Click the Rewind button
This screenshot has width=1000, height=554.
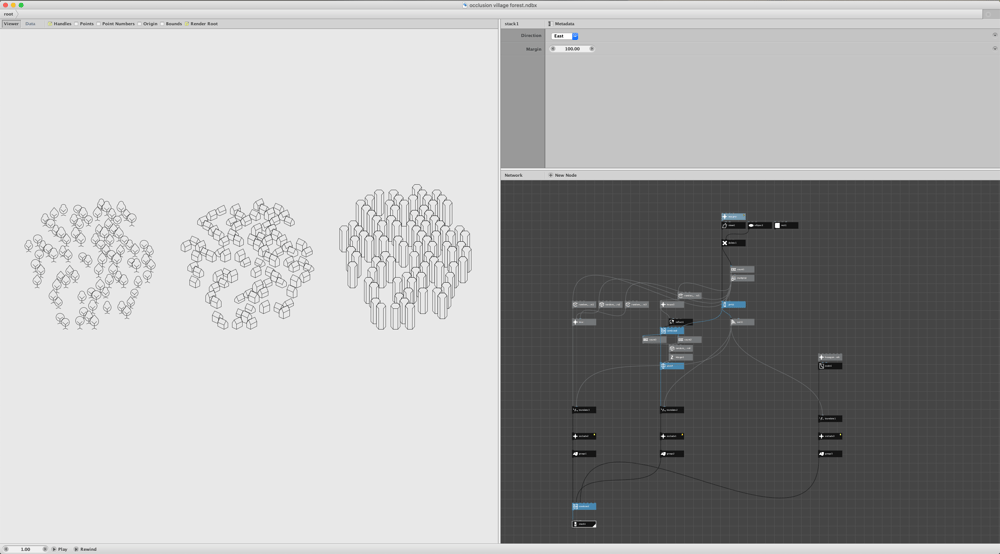coord(85,549)
